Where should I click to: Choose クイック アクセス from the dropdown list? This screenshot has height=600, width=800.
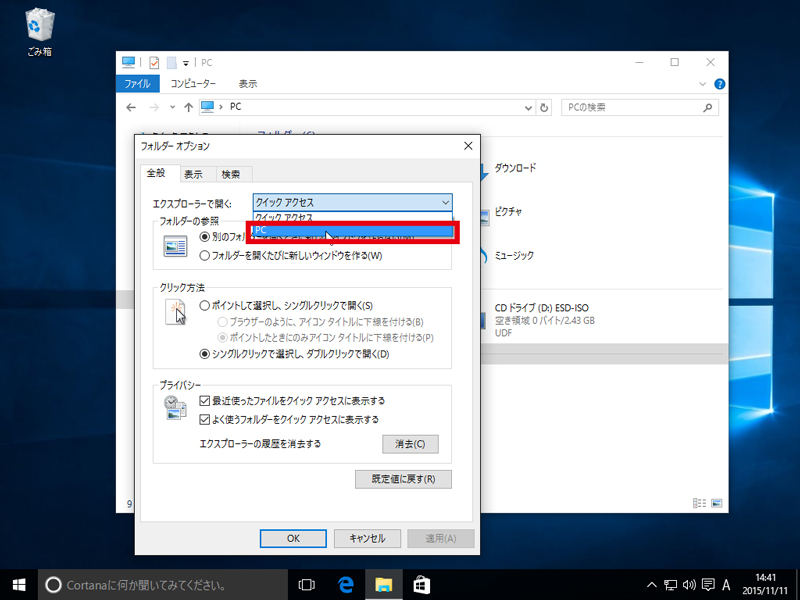point(353,217)
